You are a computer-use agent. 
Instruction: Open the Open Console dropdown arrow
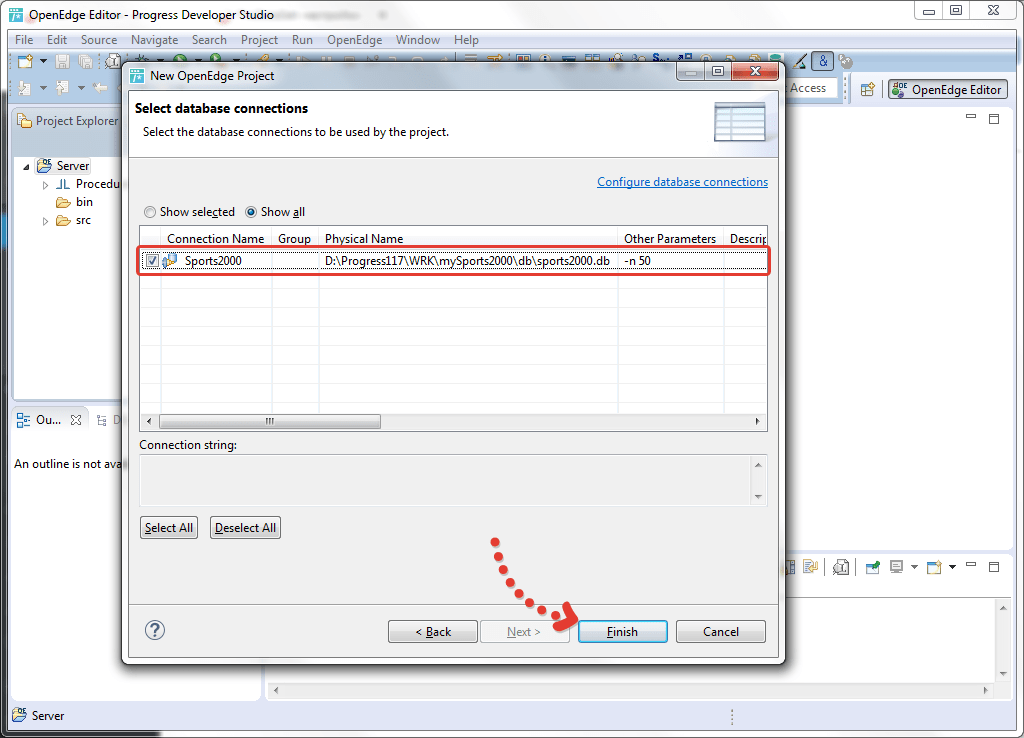952,567
